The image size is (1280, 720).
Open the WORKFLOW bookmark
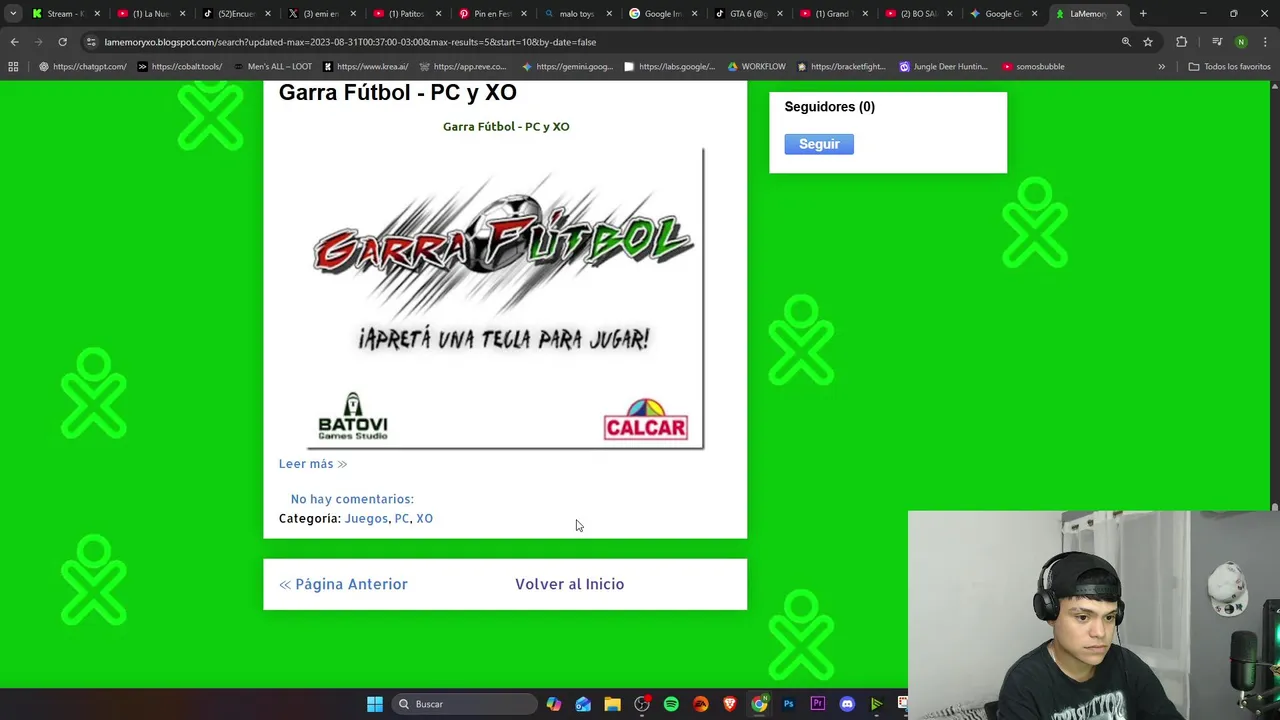[x=756, y=67]
